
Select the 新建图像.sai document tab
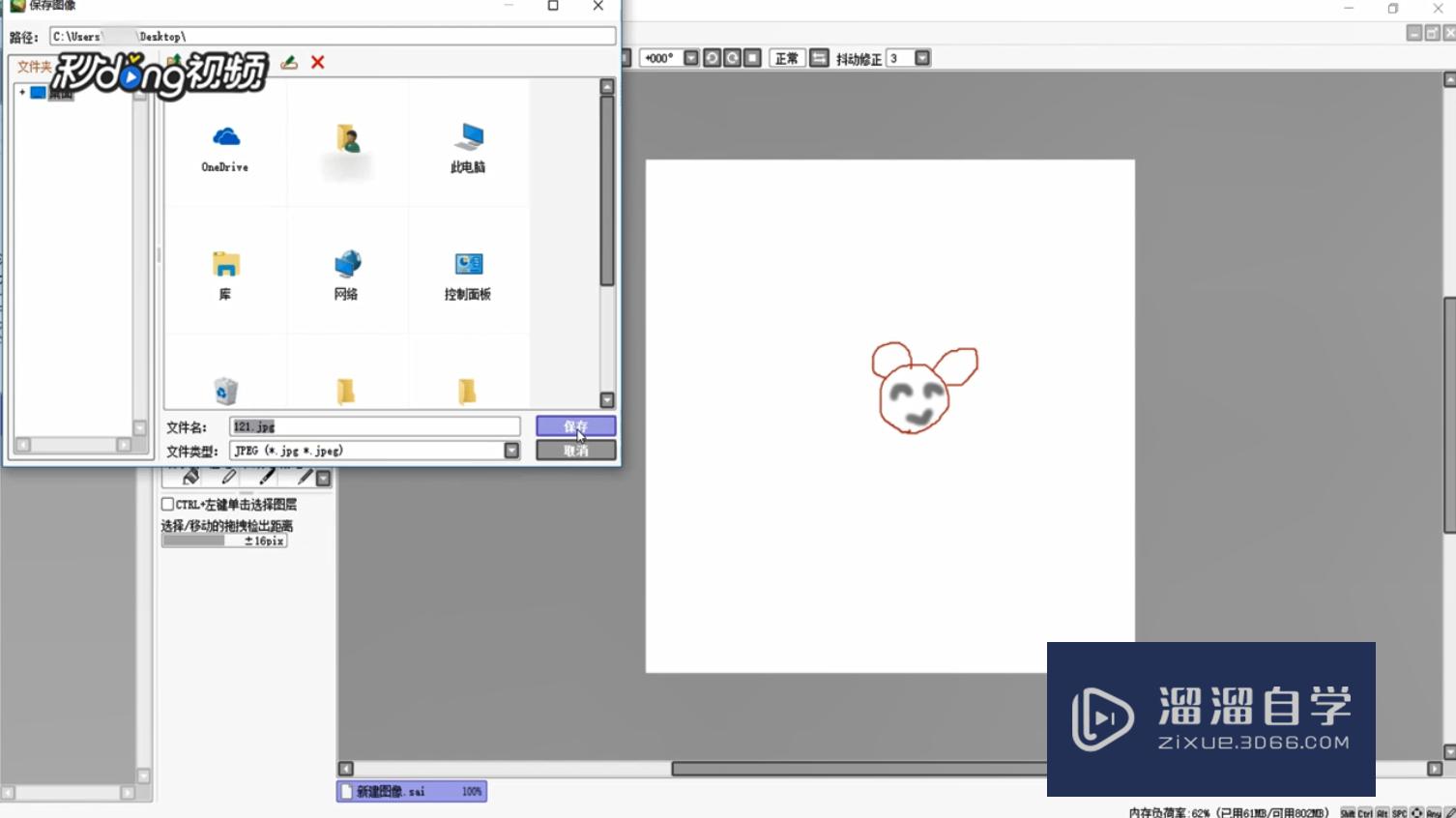[x=412, y=791]
